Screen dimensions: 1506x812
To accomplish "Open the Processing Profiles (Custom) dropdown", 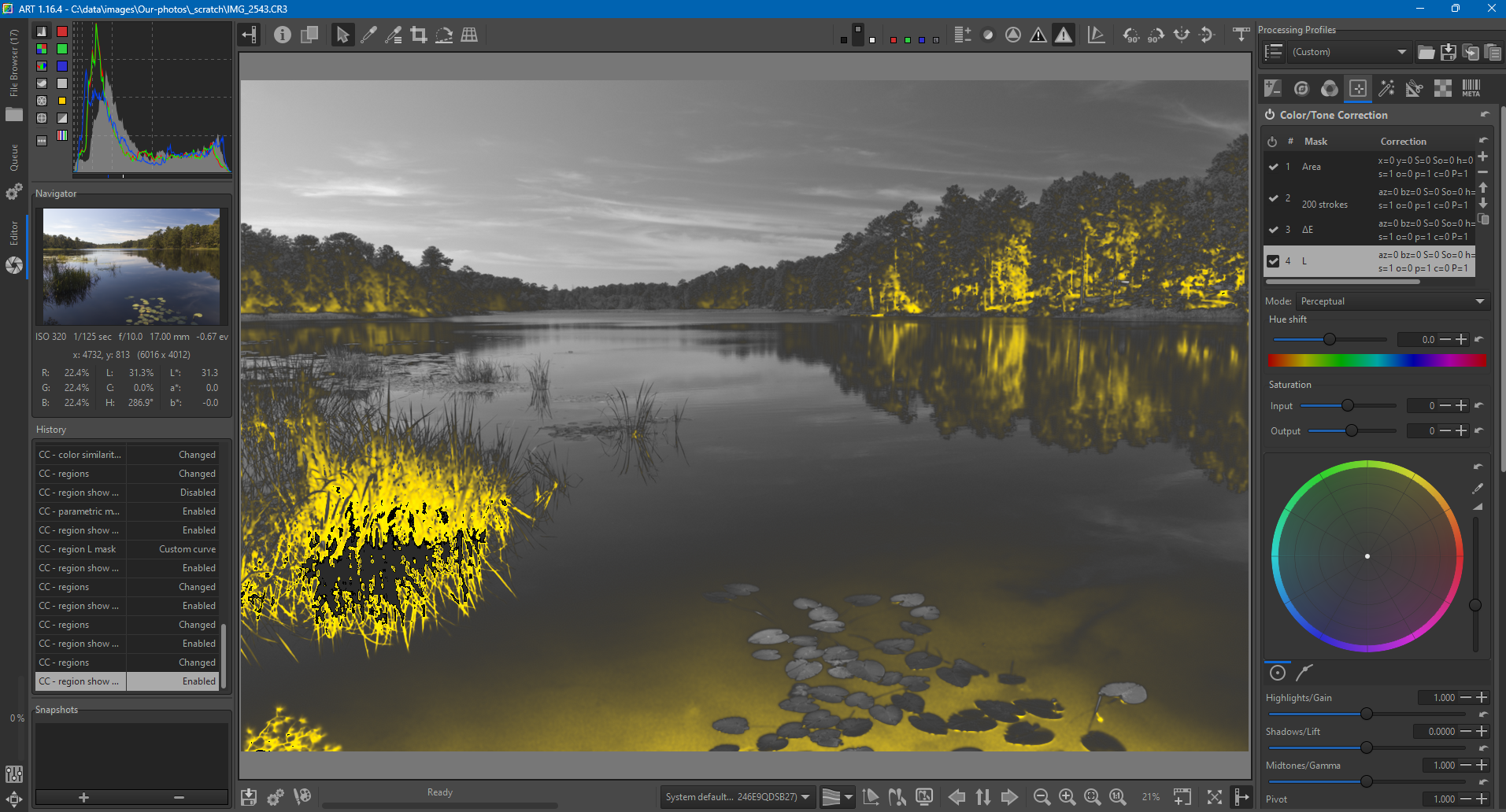I will (1349, 52).
